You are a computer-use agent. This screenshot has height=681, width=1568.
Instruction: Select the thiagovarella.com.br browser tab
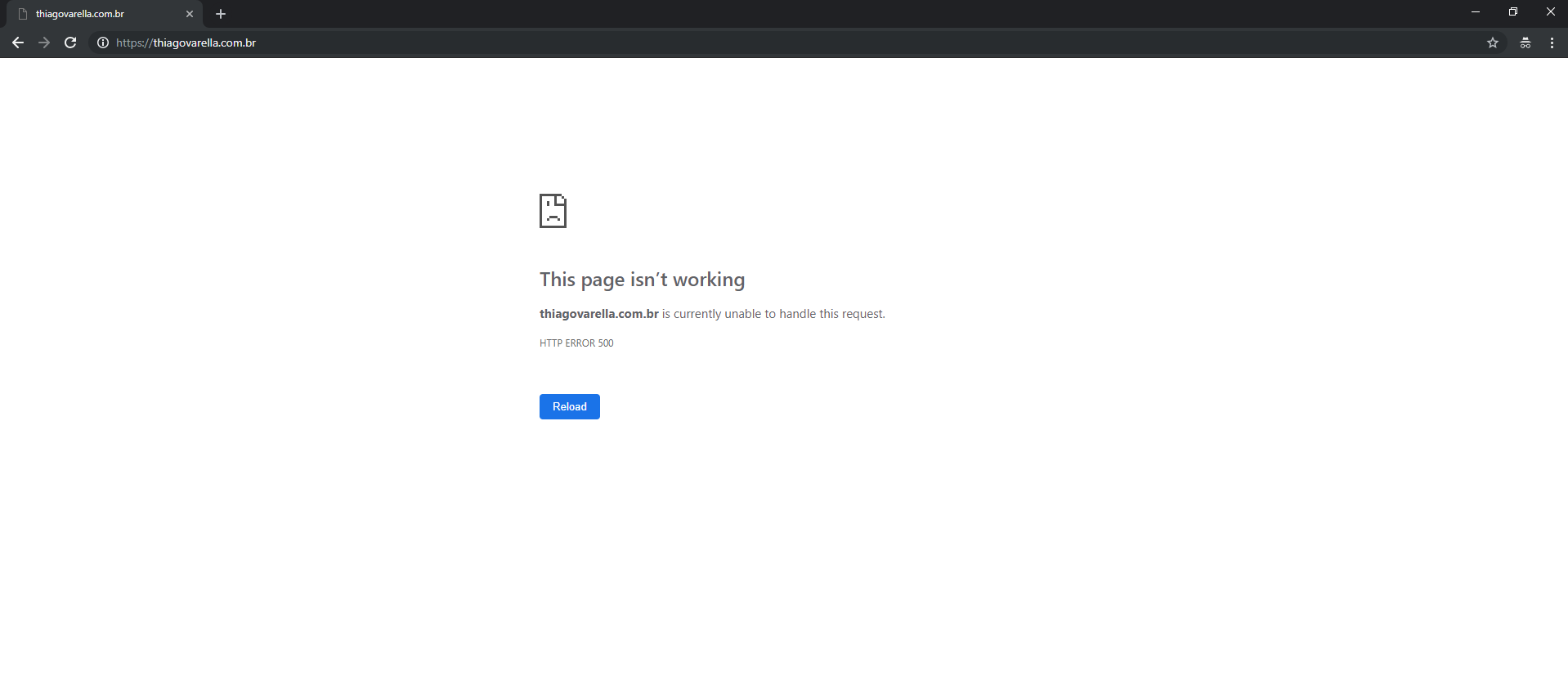coord(106,14)
